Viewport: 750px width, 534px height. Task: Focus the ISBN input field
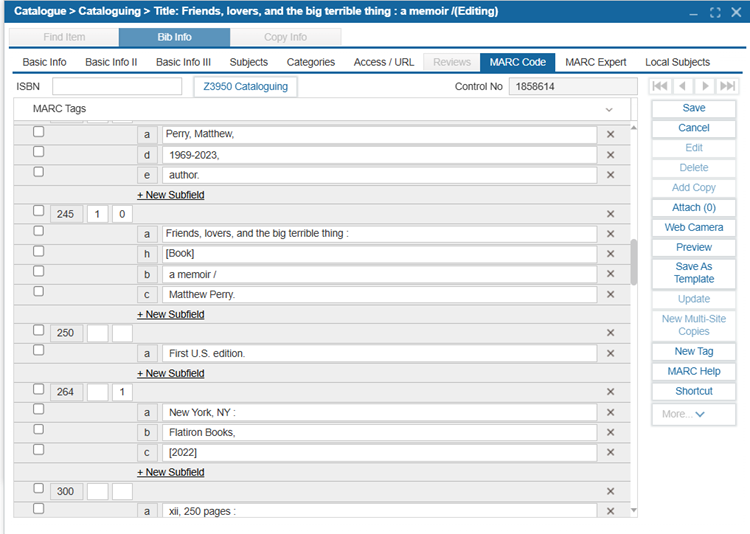117,87
